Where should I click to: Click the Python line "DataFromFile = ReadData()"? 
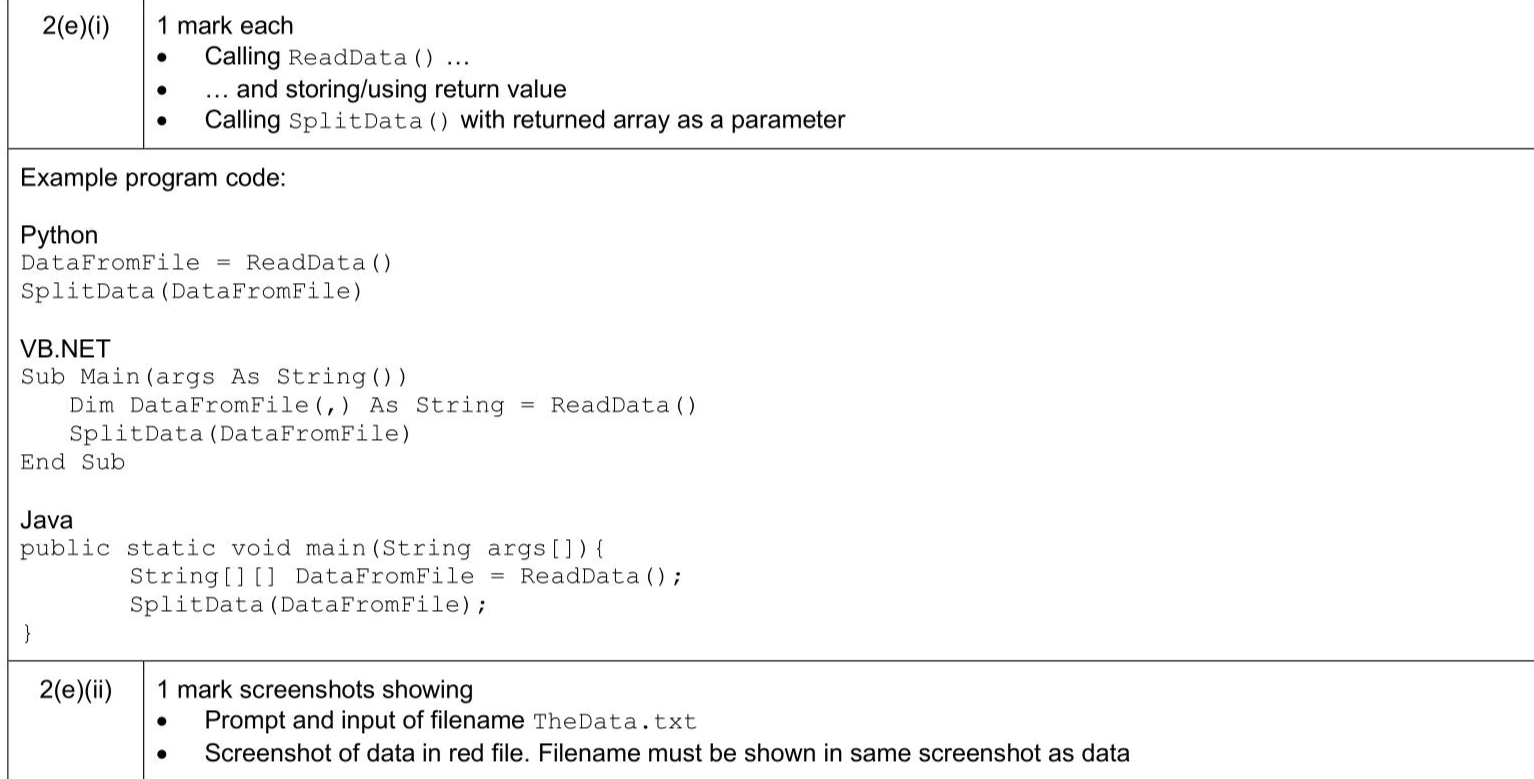click(x=207, y=263)
